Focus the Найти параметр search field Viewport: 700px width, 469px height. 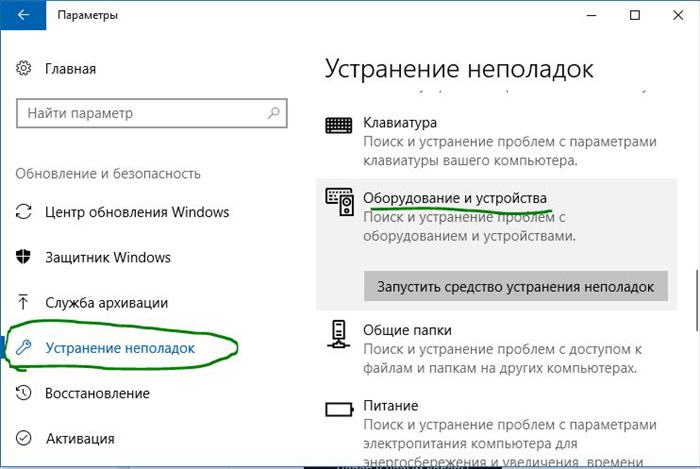pyautogui.click(x=152, y=113)
